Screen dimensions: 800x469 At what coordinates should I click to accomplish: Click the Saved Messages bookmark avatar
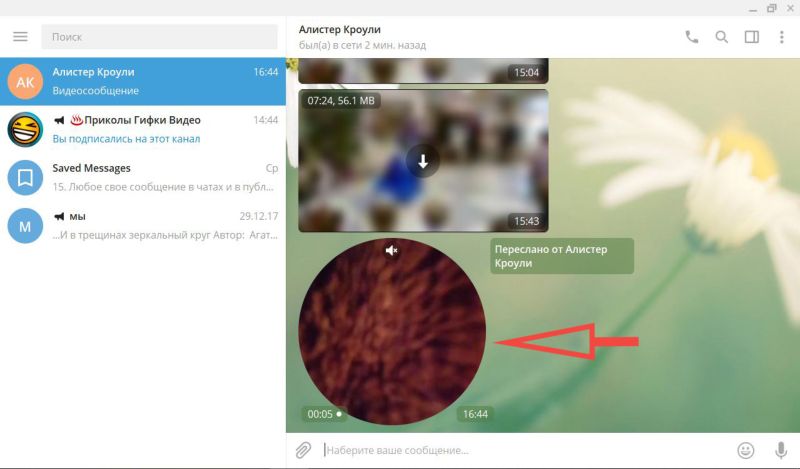pyautogui.click(x=25, y=178)
